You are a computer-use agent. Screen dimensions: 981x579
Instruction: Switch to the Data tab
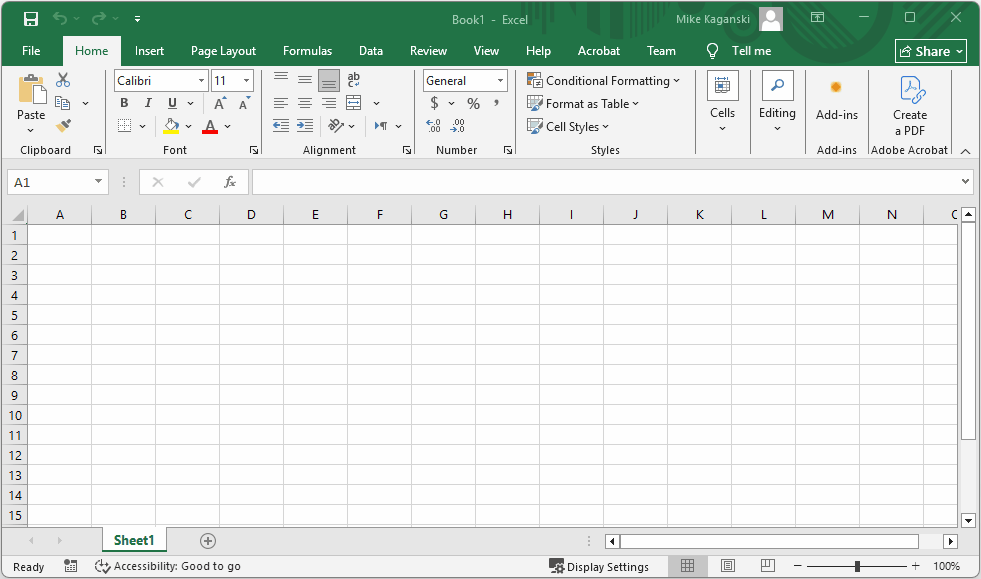tap(371, 51)
